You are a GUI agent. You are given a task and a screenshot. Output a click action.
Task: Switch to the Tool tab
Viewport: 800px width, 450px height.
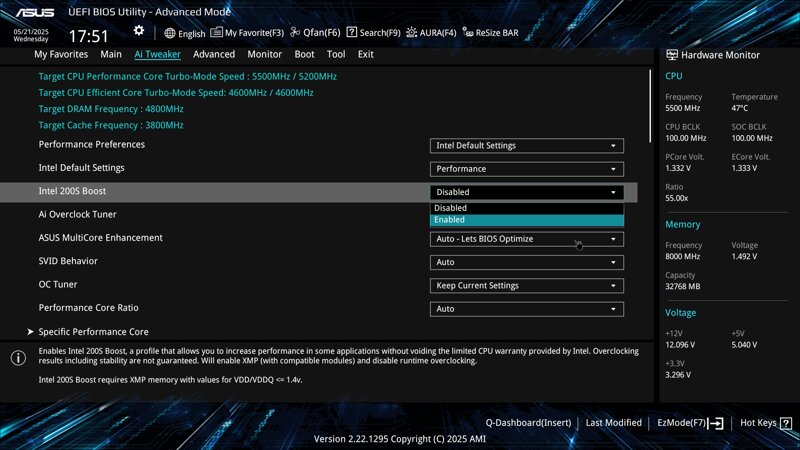click(x=336, y=54)
